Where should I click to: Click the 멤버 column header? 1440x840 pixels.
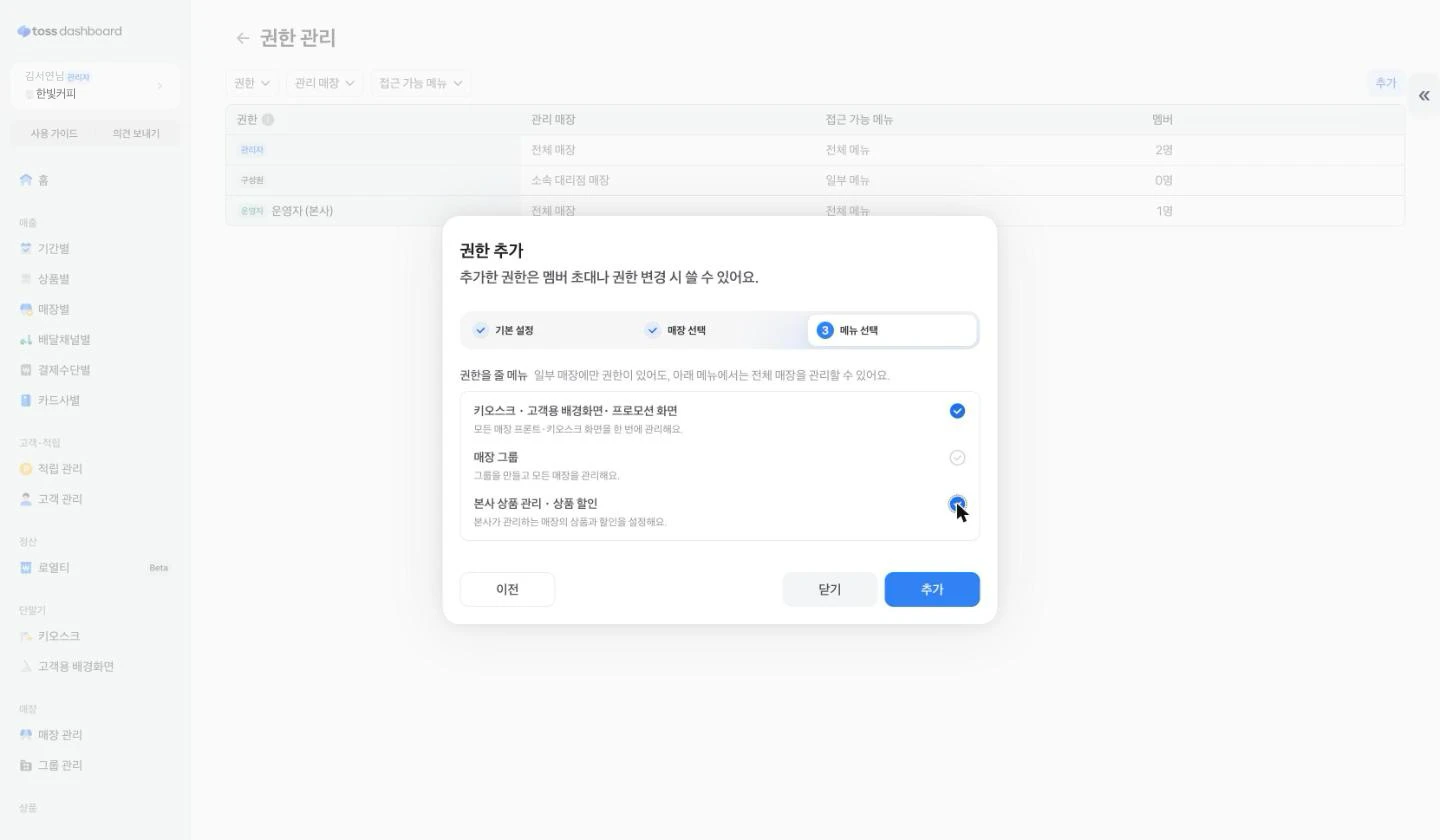tap(1162, 120)
